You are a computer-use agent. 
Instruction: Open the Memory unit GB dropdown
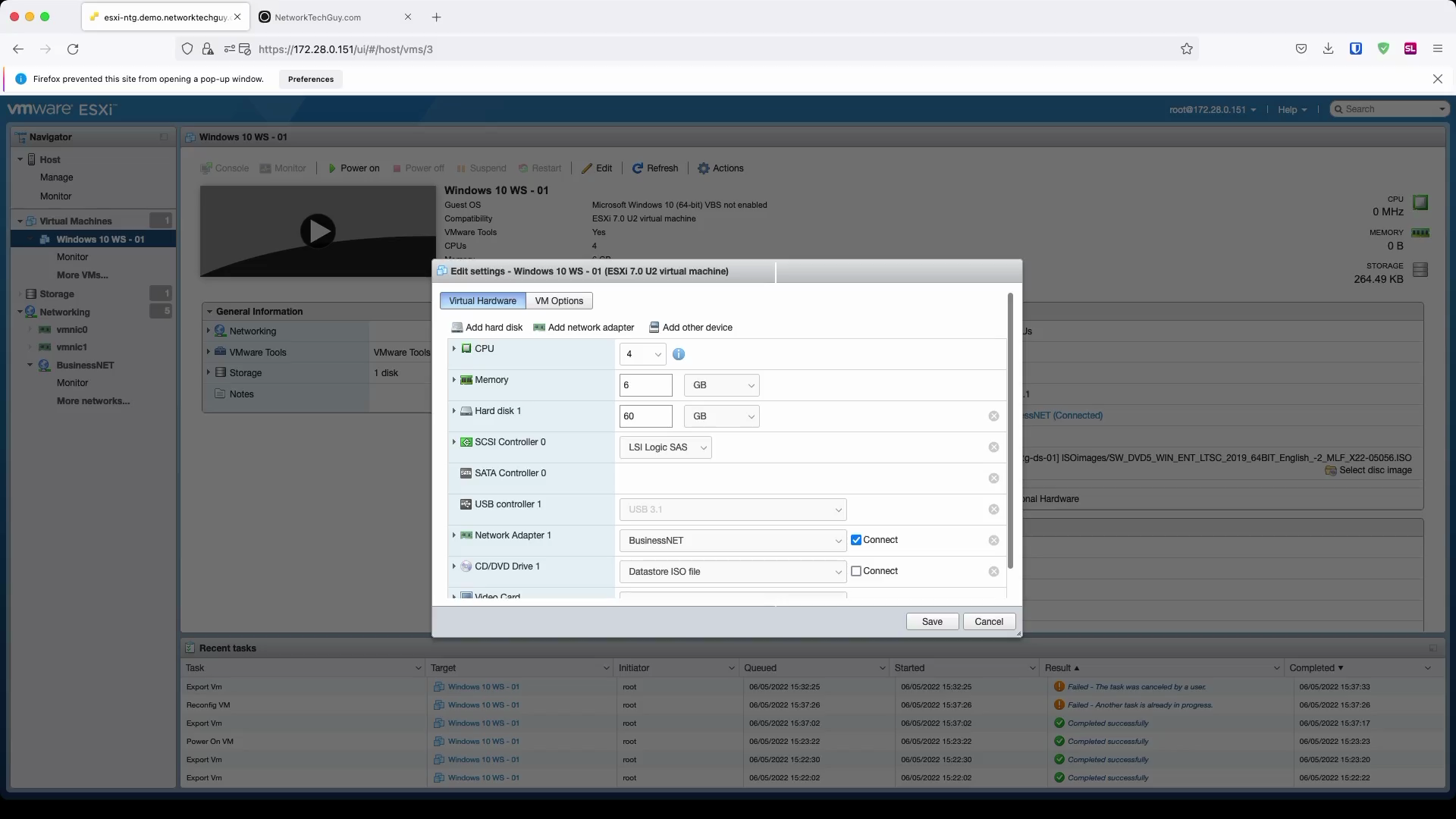(721, 385)
